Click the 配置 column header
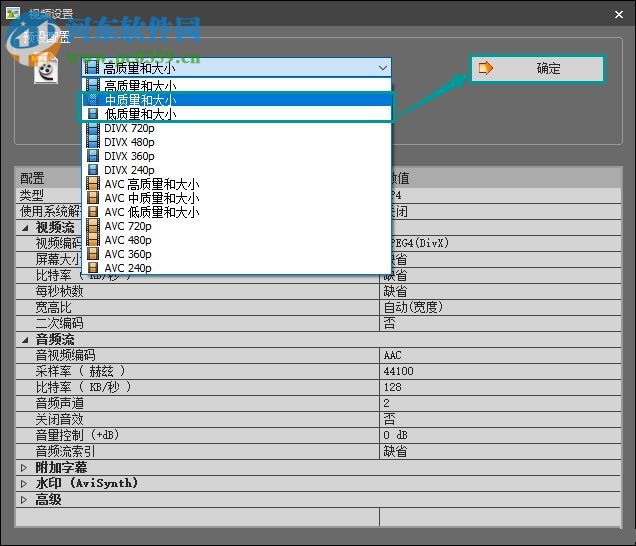The width and height of the screenshot is (636, 546). [x=32, y=178]
